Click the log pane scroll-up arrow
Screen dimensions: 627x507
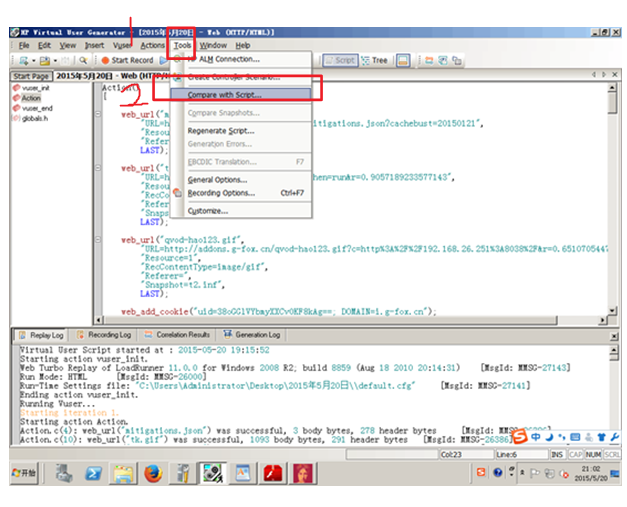(614, 351)
